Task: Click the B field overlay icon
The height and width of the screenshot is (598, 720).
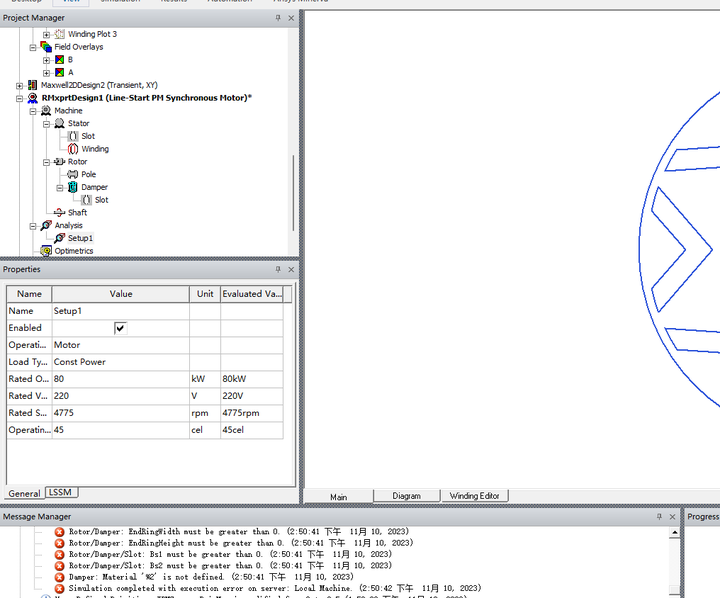Action: pos(60,60)
